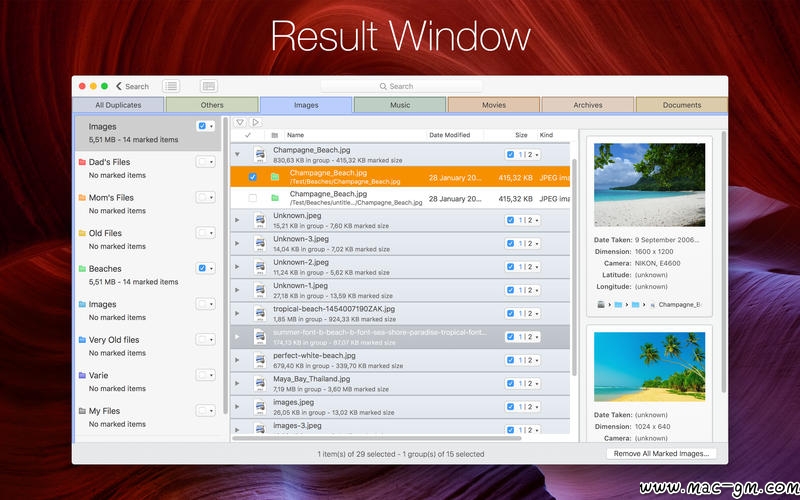Check the unselected second Champagne_Beach.jpg row checkbox

click(x=253, y=198)
